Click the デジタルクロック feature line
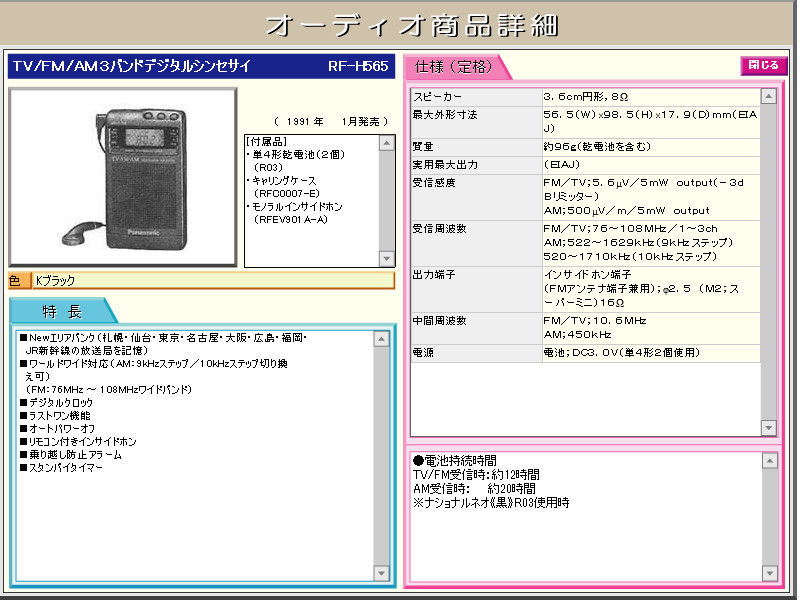 pyautogui.click(x=56, y=403)
